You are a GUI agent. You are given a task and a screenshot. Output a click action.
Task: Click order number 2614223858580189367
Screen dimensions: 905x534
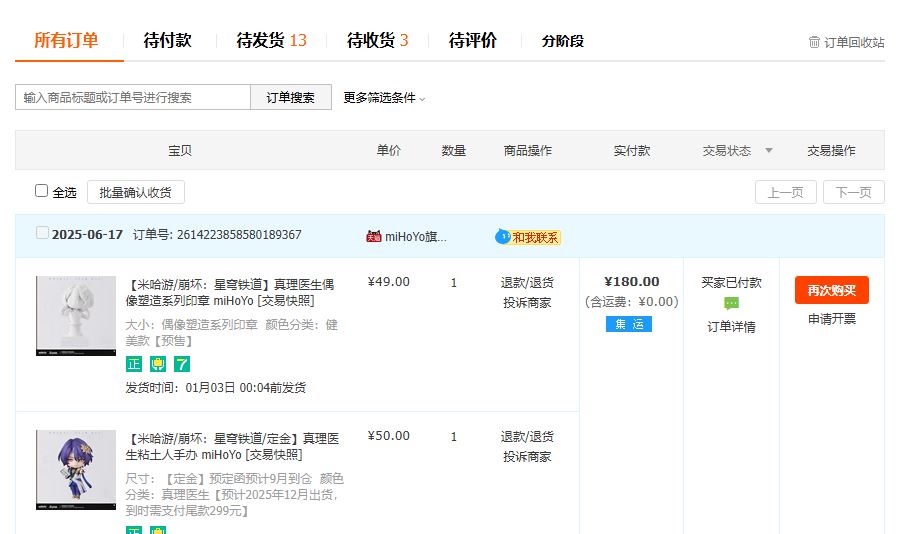tap(239, 235)
